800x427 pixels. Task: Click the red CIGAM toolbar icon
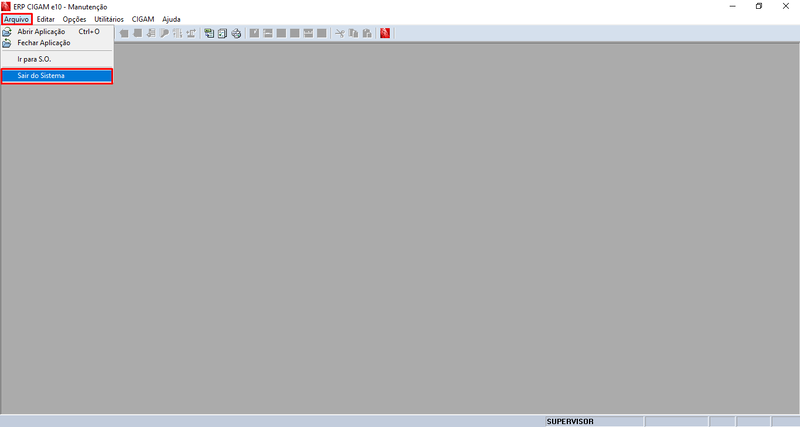pyautogui.click(x=385, y=34)
